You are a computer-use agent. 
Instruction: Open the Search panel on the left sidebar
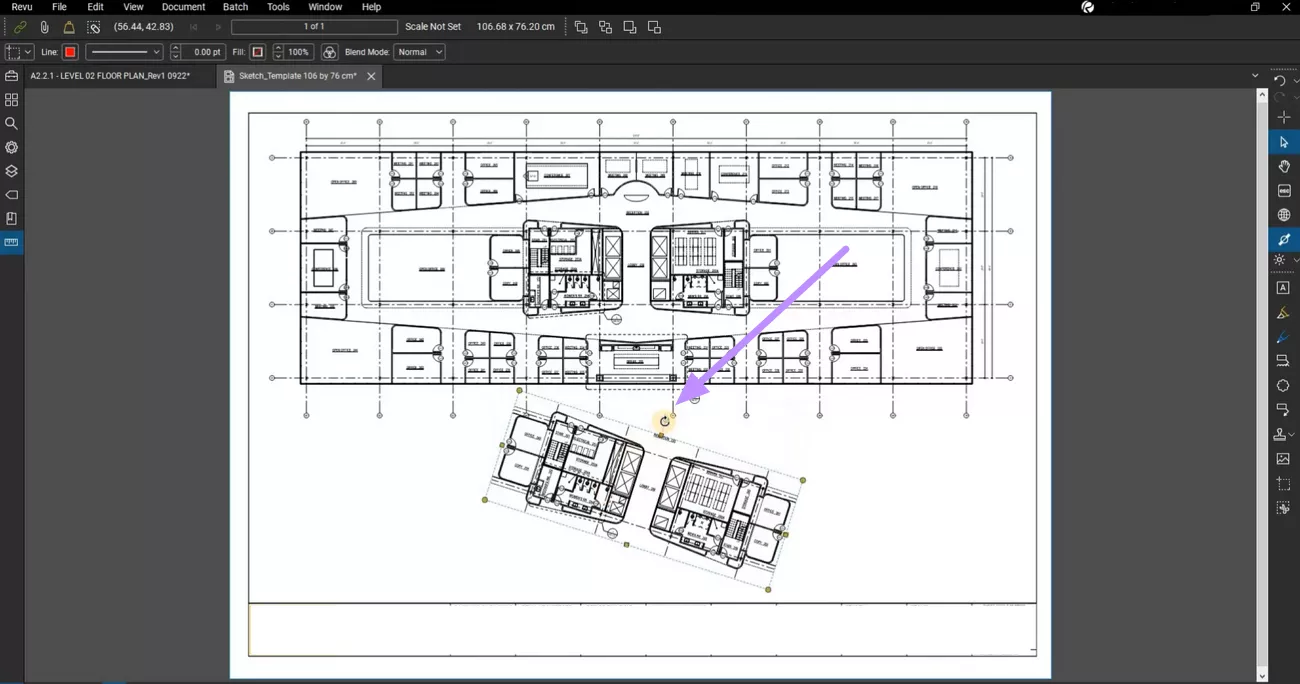click(11, 123)
